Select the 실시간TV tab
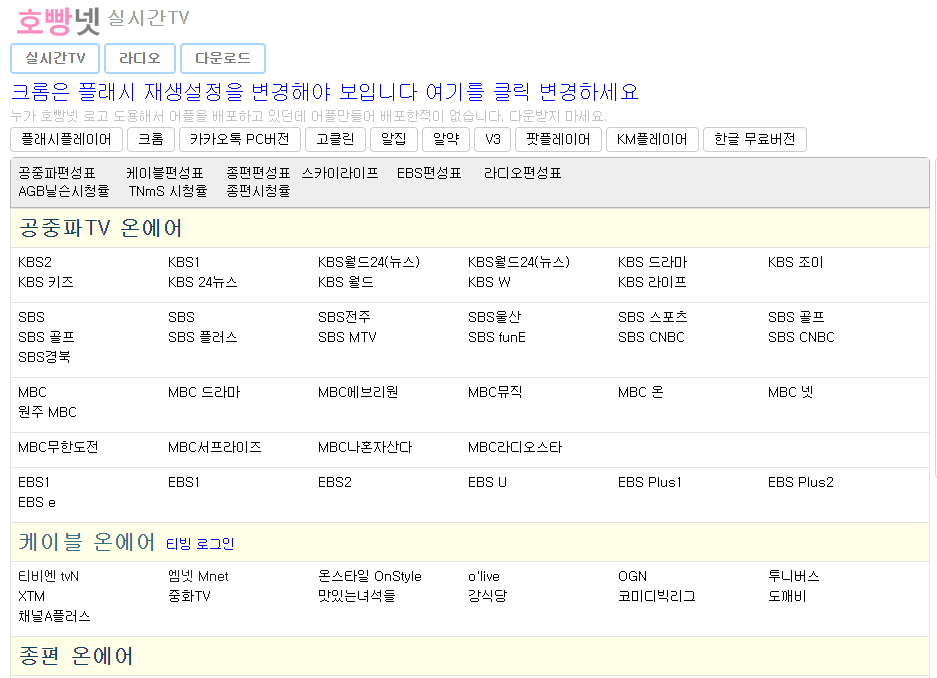Screen dimensions: 937x678 point(55,58)
